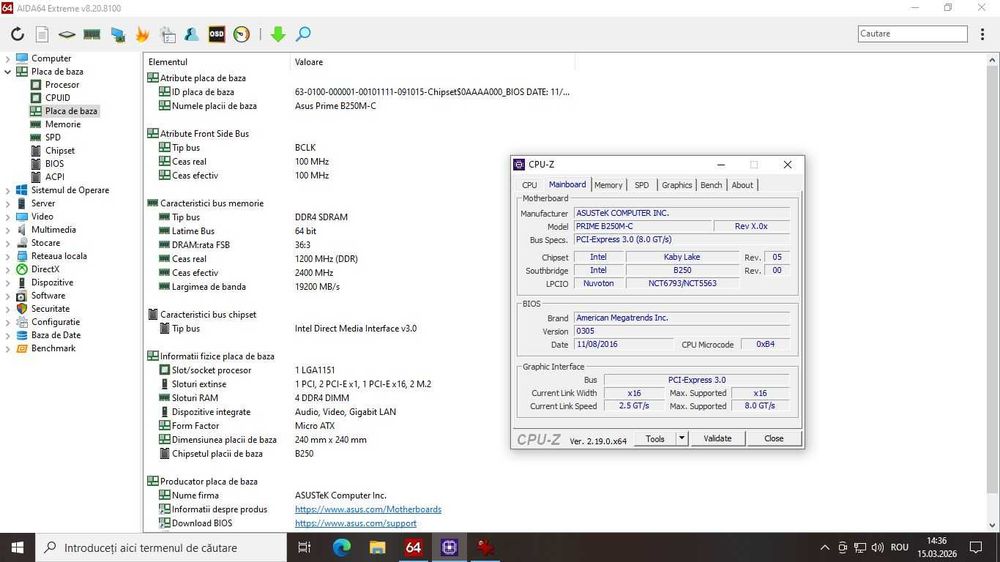The height and width of the screenshot is (562, 1000).
Task: Click the CPU chip toolbar icon
Action: click(x=67, y=34)
